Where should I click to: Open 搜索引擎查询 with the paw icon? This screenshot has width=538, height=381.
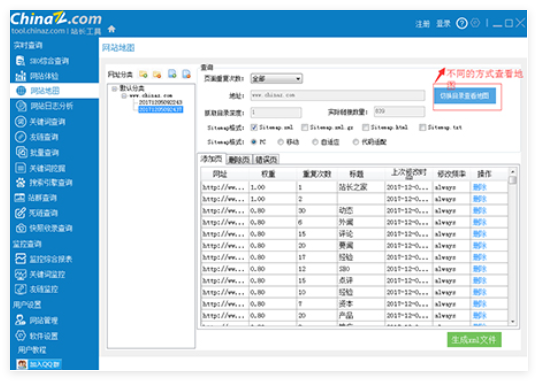pyautogui.click(x=44, y=183)
